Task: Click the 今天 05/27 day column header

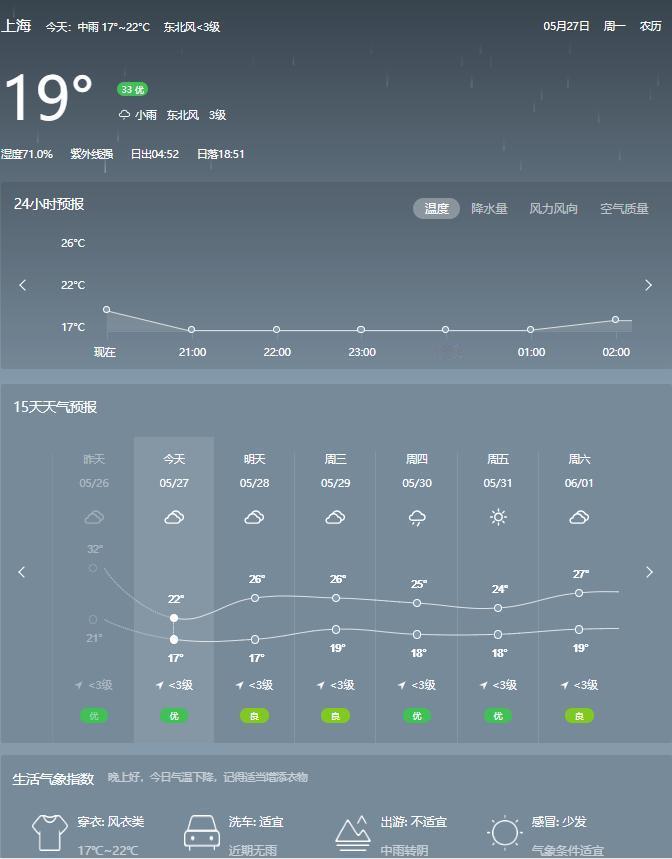Action: coord(174,471)
